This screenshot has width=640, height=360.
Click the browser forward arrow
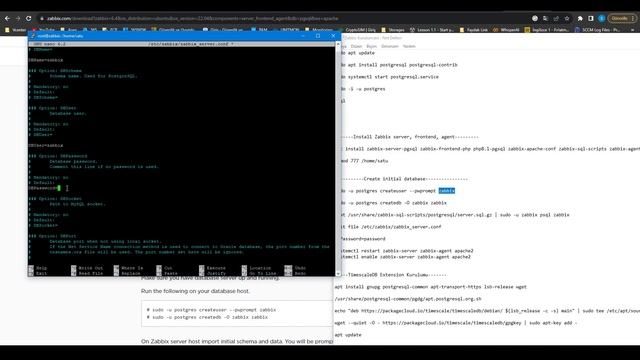click(x=18, y=18)
